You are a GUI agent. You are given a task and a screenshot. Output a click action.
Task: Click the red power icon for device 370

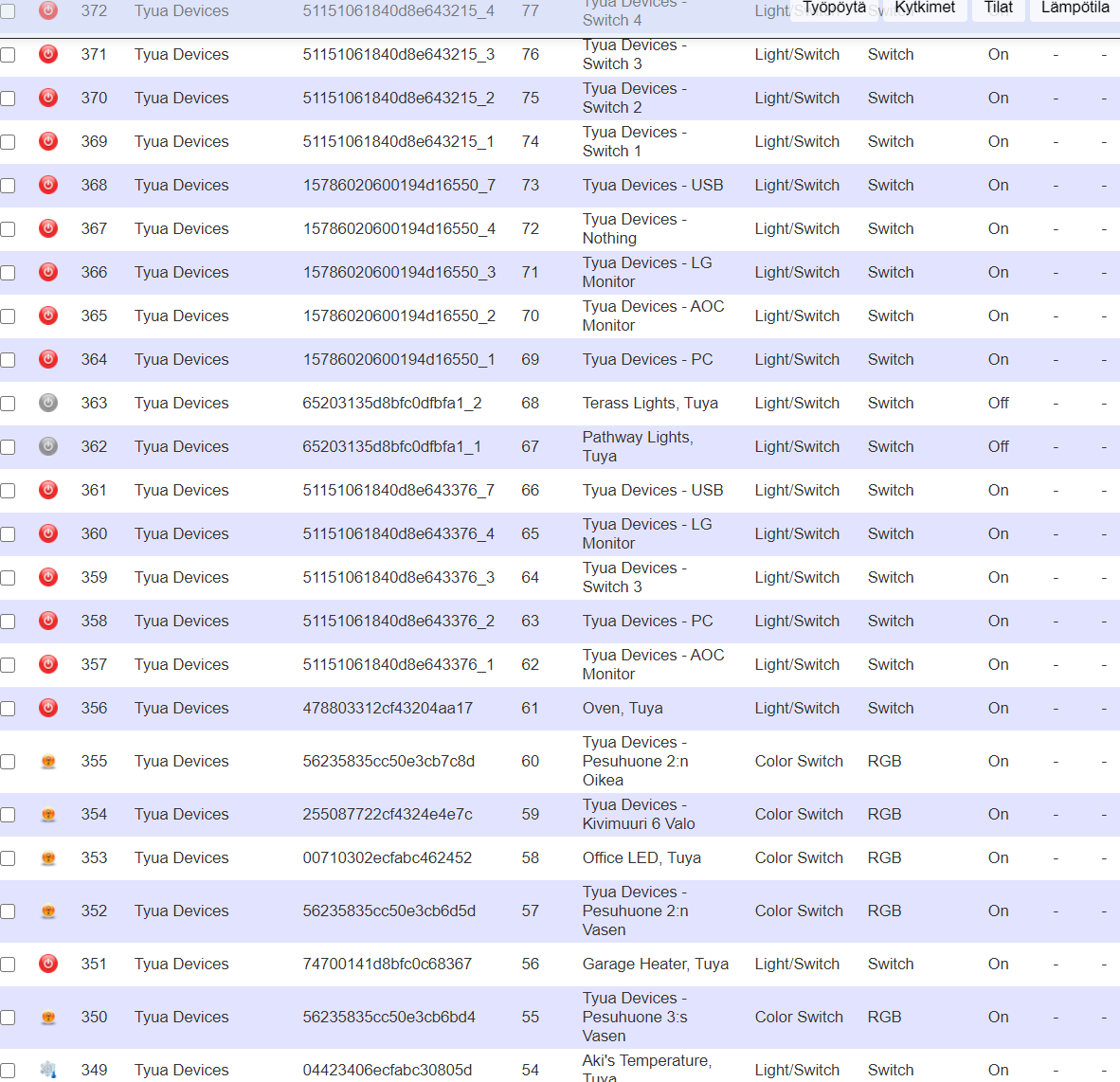click(x=48, y=98)
